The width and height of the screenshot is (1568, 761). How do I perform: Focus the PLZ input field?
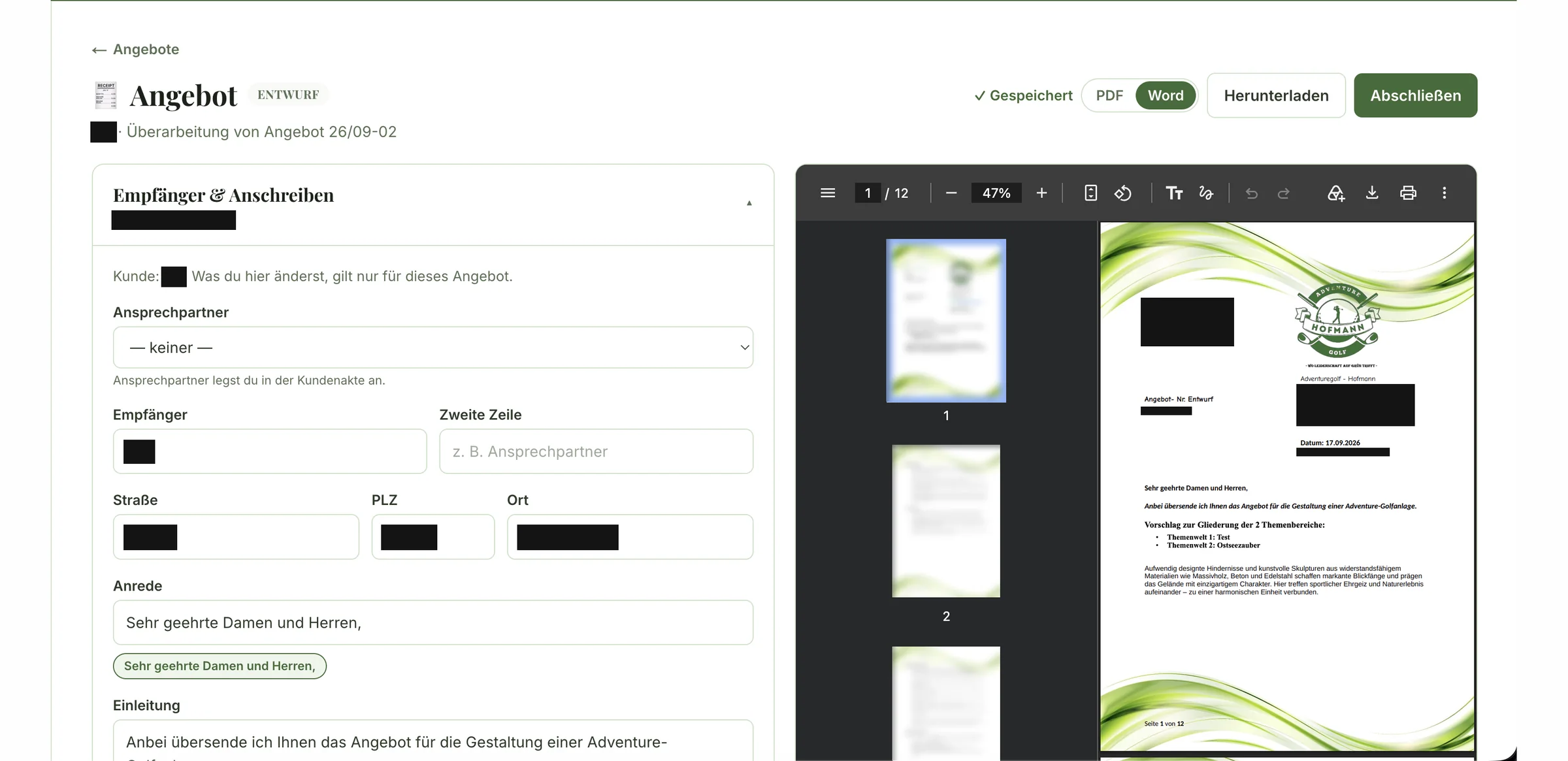click(x=433, y=537)
